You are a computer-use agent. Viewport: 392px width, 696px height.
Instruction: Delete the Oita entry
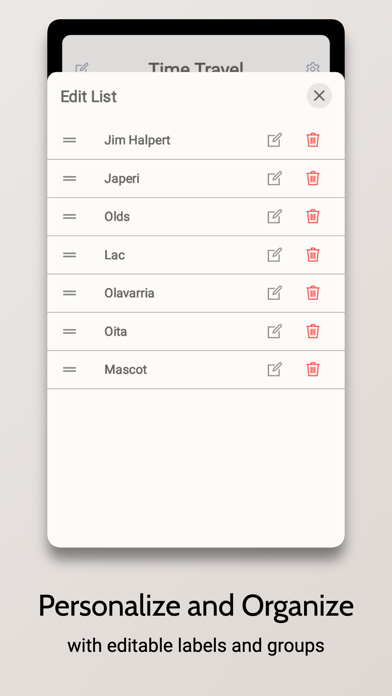click(313, 331)
